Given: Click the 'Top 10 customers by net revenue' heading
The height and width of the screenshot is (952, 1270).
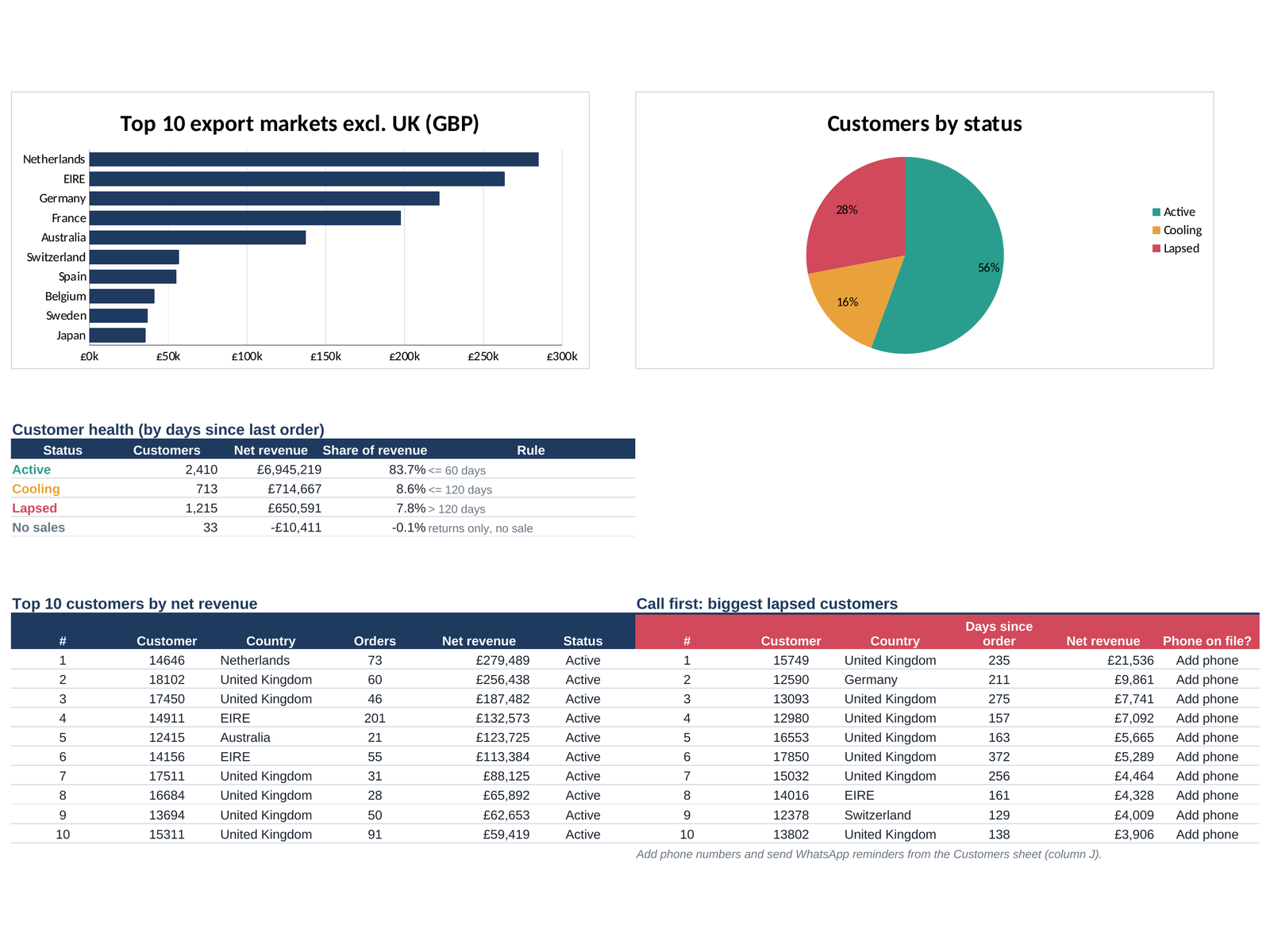Looking at the screenshot, I should coord(134,604).
